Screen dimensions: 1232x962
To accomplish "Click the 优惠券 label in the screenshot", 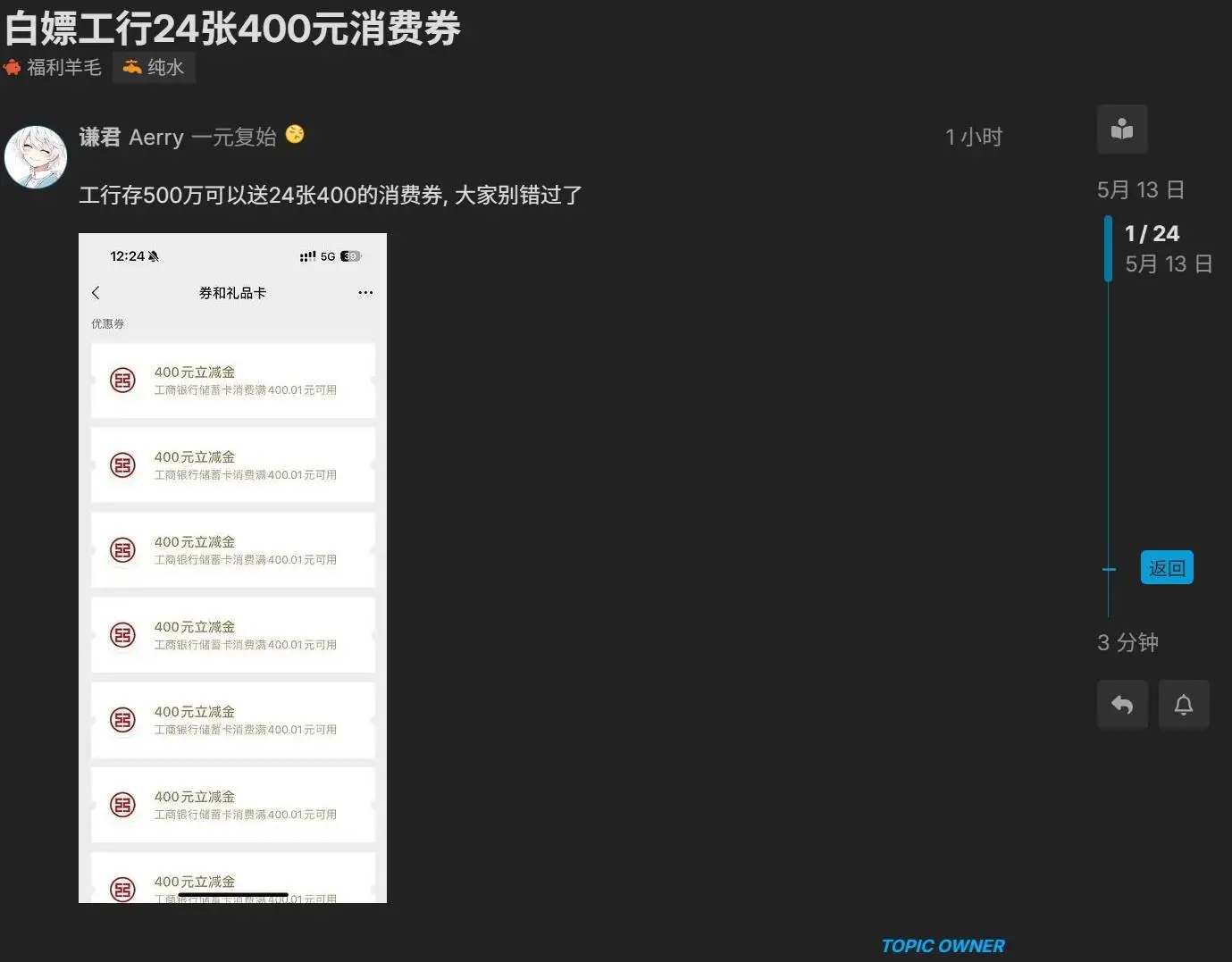I will click(x=107, y=323).
